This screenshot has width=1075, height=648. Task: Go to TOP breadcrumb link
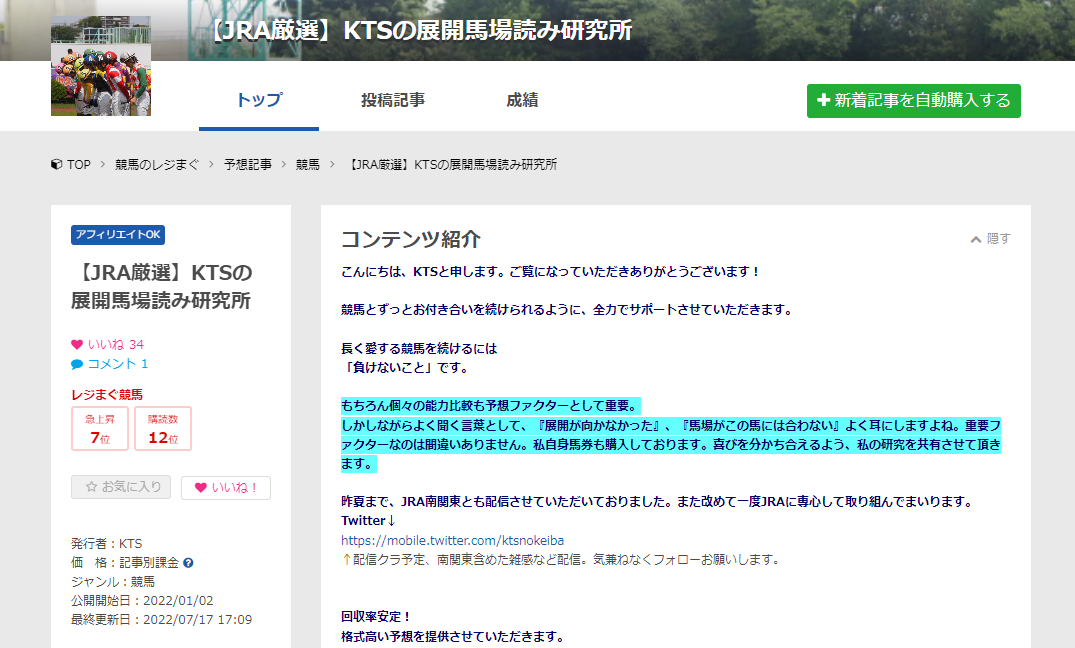pos(79,165)
